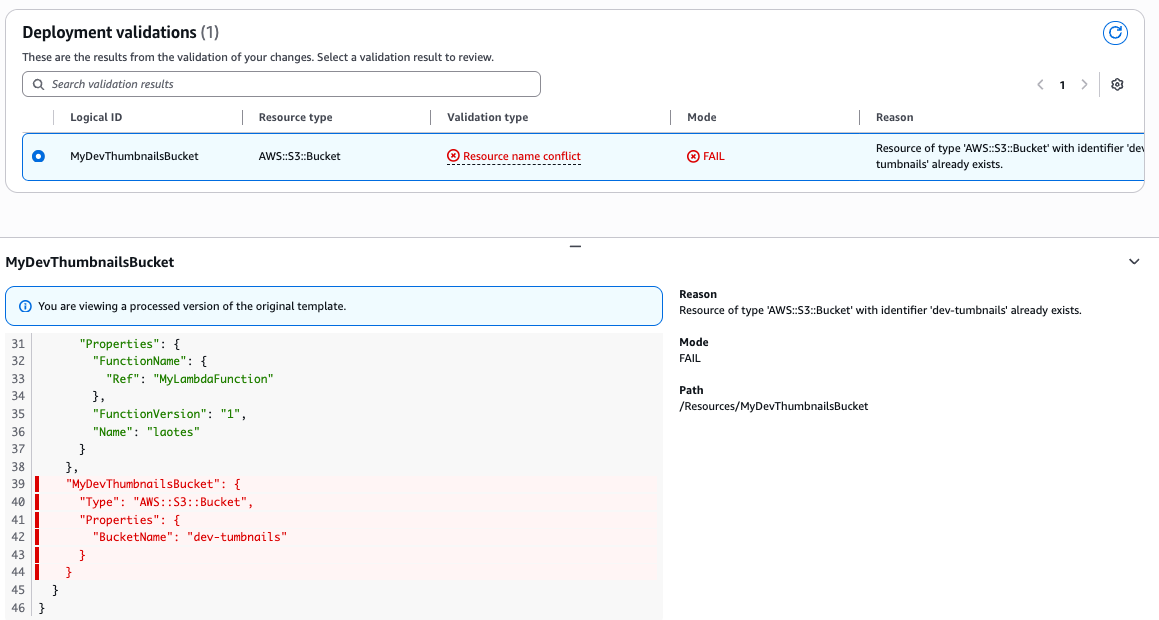Open the table preferences gear
This screenshot has width=1159, height=620.
(x=1117, y=84)
